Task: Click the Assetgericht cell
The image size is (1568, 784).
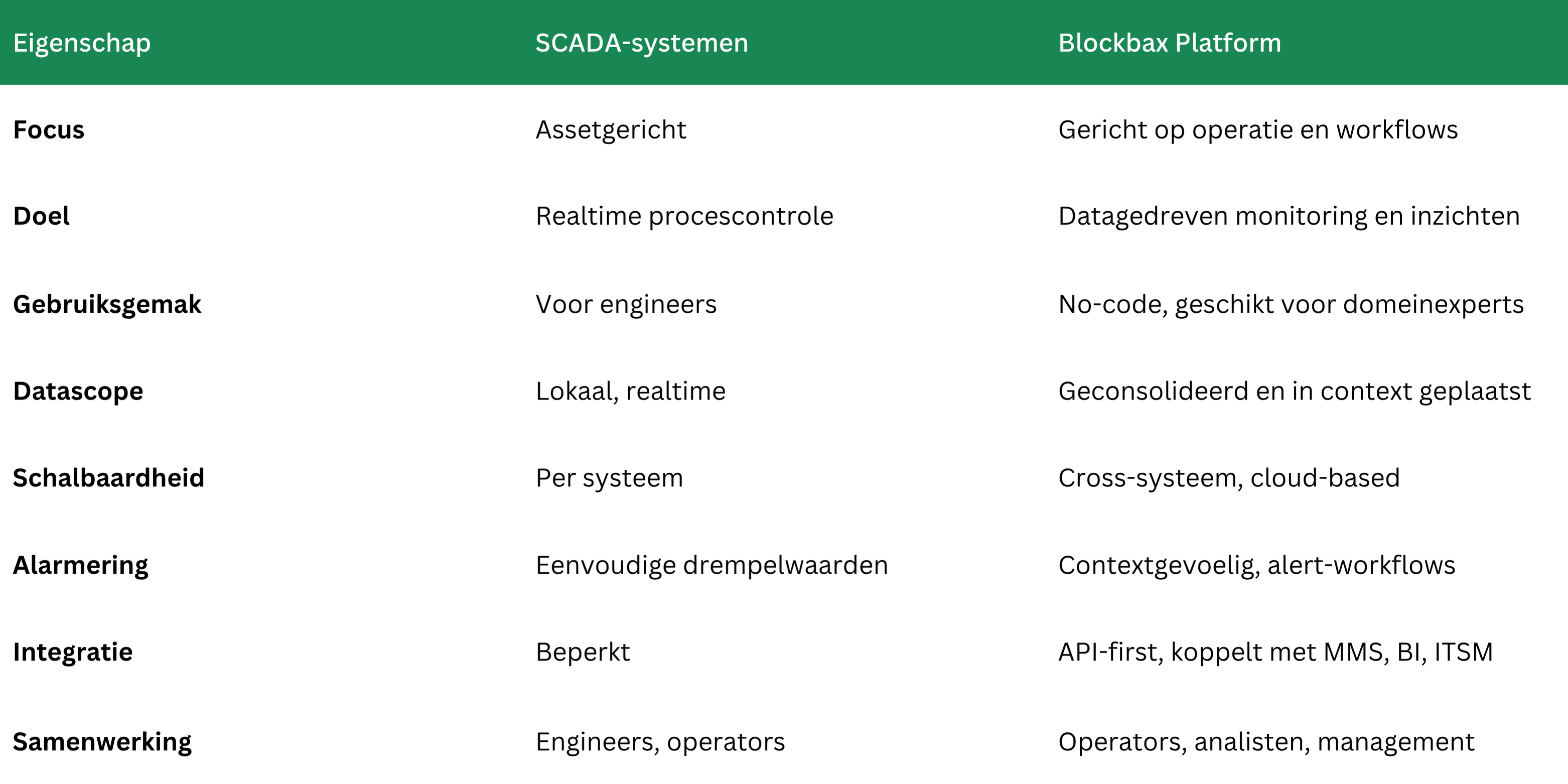Action: click(611, 129)
